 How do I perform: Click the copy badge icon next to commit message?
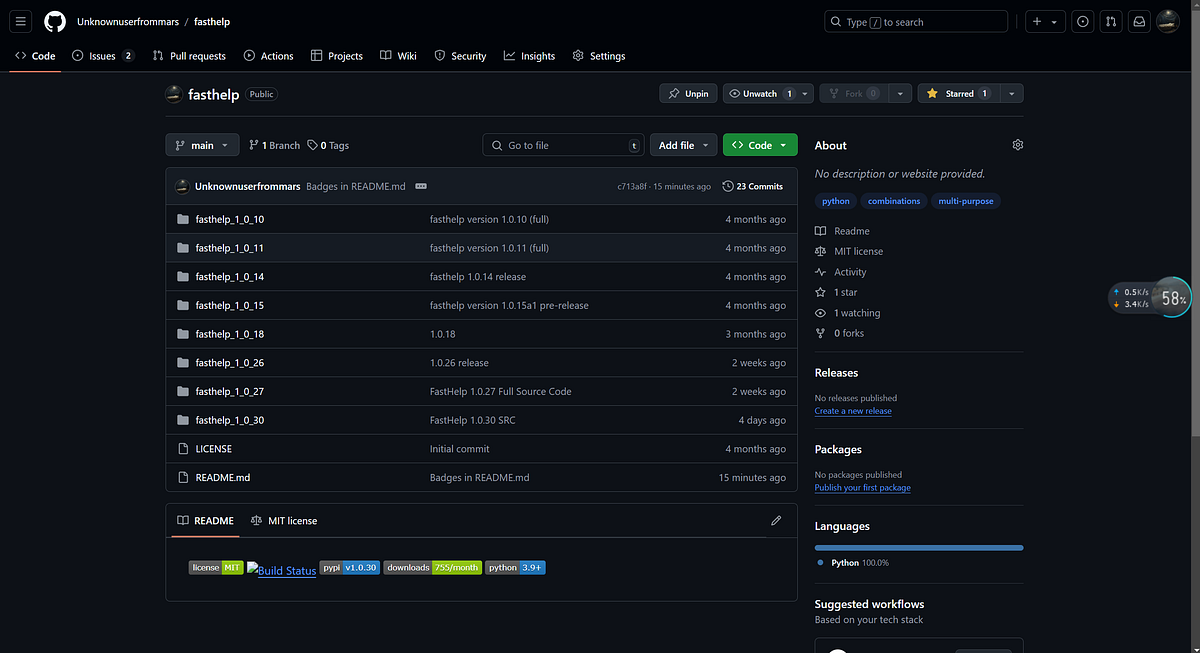(420, 185)
